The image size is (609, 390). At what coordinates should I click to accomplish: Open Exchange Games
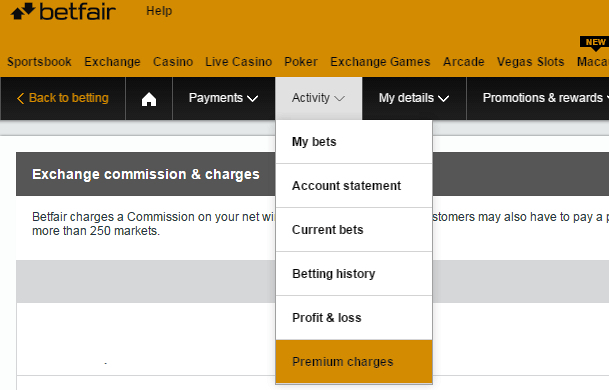[380, 62]
